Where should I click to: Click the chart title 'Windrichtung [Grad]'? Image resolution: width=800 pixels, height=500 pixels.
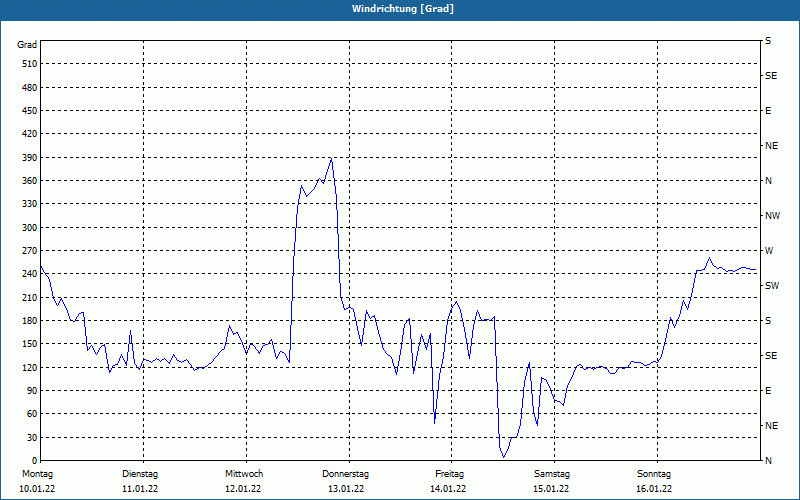click(403, 9)
